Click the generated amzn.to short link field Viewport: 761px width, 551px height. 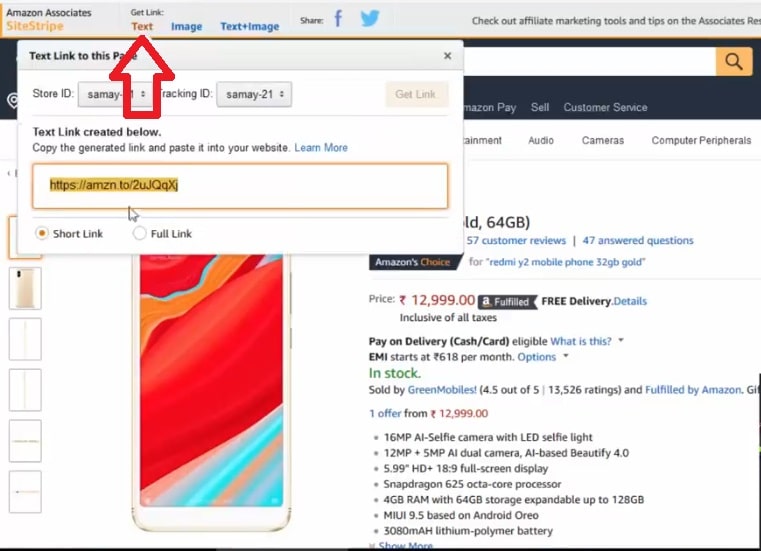tap(240, 186)
